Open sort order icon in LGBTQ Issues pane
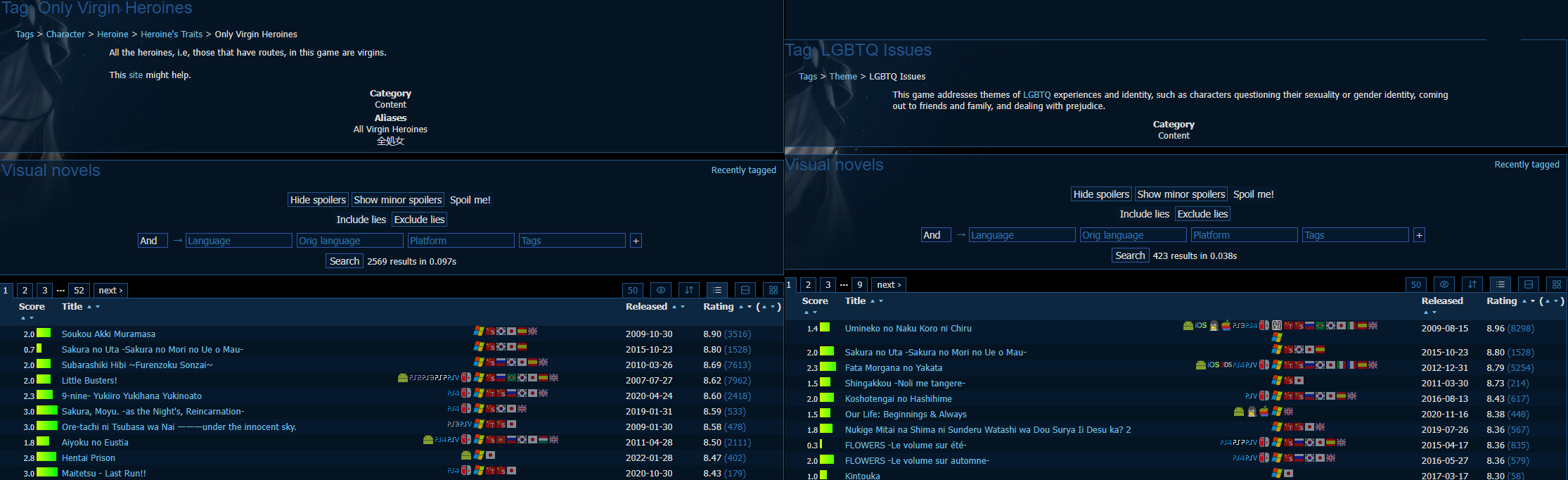This screenshot has width=1568, height=480. pyautogui.click(x=1472, y=284)
